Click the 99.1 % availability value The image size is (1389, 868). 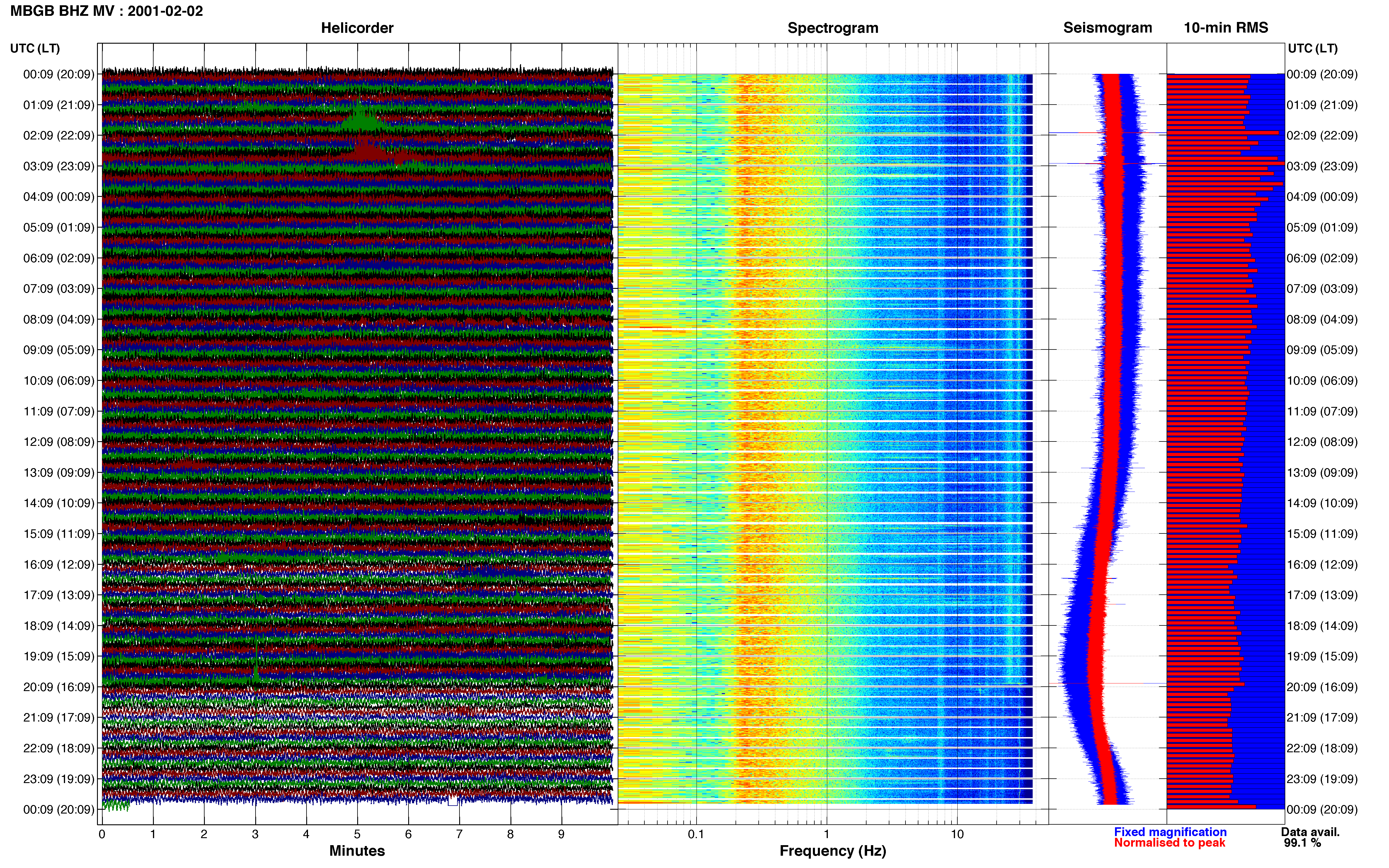(x=1302, y=843)
